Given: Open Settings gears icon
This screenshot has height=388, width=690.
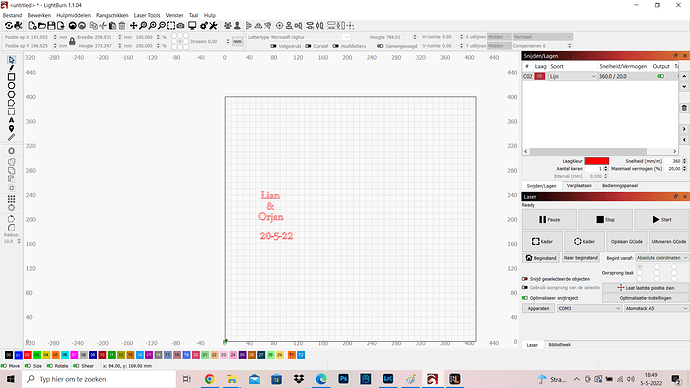Looking at the screenshot, I should (x=204, y=26).
